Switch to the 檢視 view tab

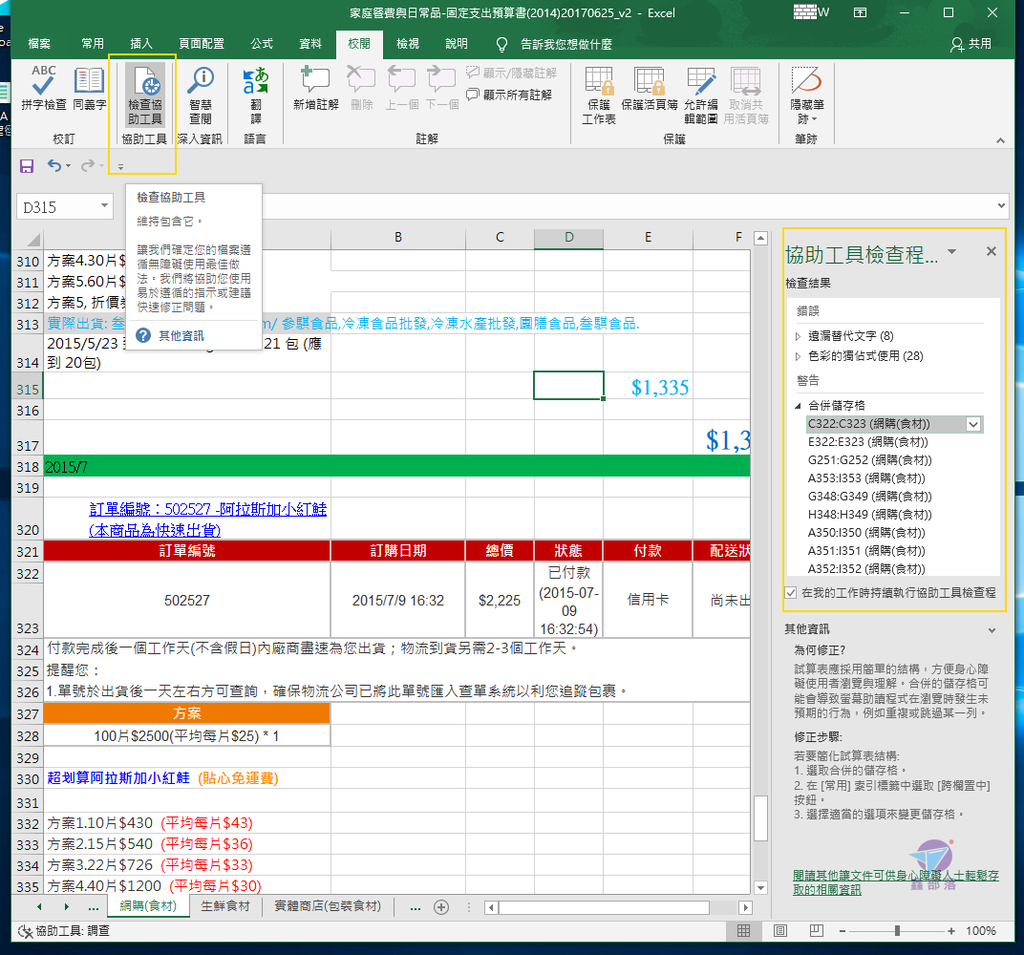pyautogui.click(x=408, y=44)
